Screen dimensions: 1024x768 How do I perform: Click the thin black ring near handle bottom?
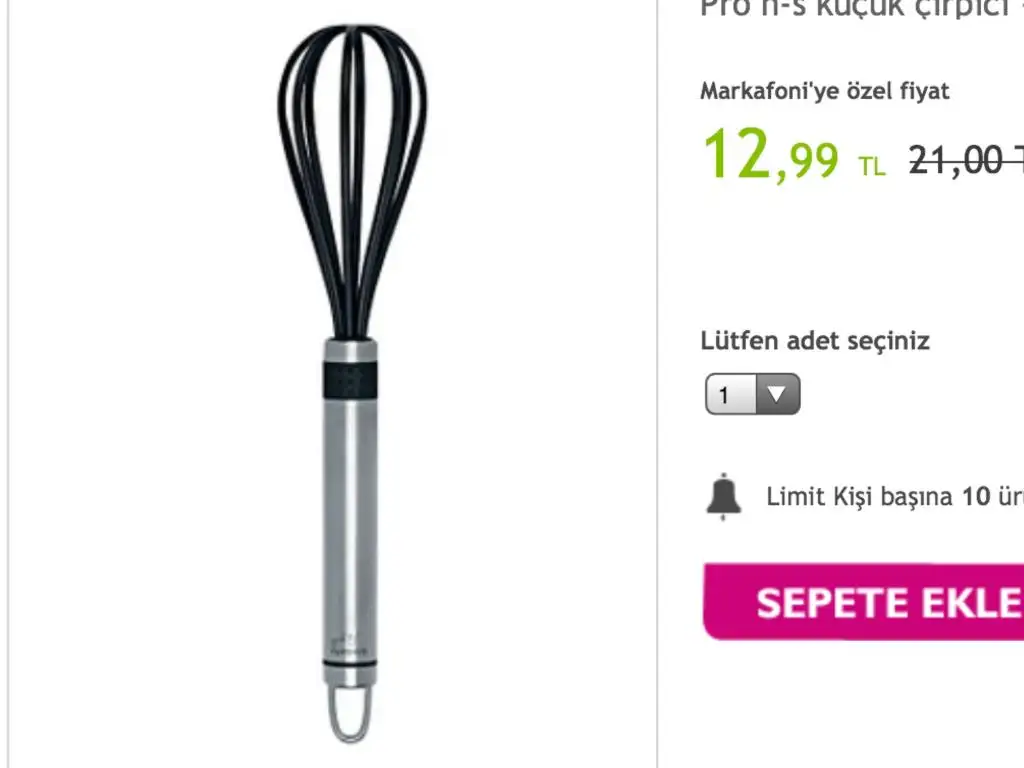pyautogui.click(x=350, y=664)
